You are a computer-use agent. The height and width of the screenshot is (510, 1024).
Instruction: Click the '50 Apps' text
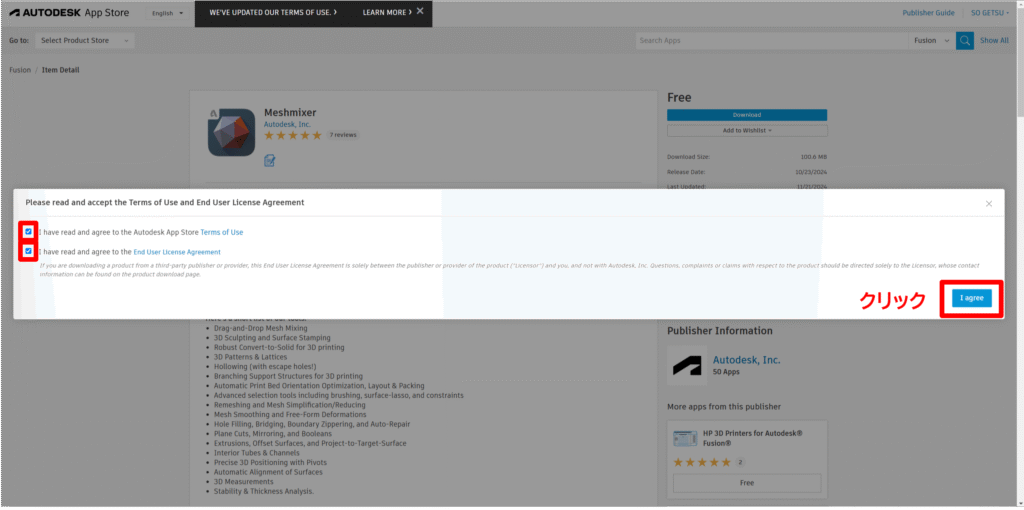pos(725,374)
